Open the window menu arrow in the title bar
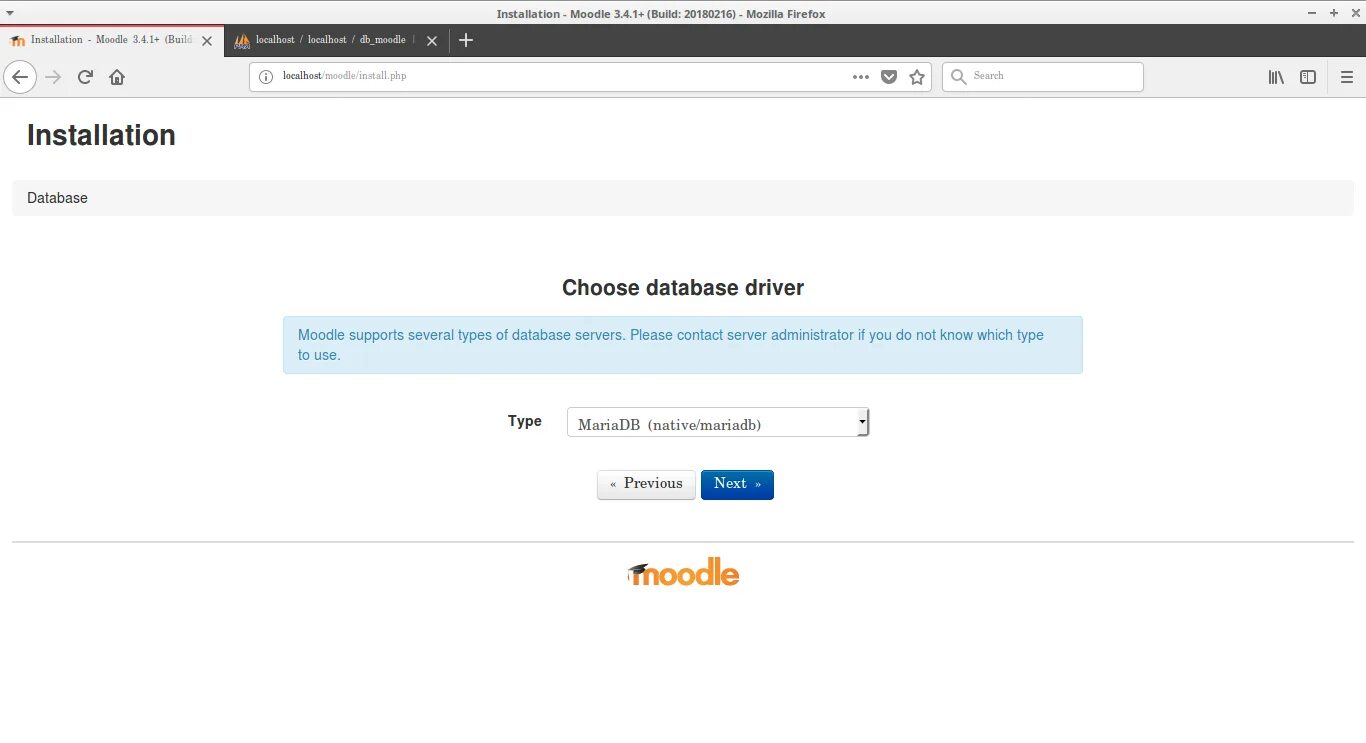Screen dimensions: 1366x743 click(9, 13)
